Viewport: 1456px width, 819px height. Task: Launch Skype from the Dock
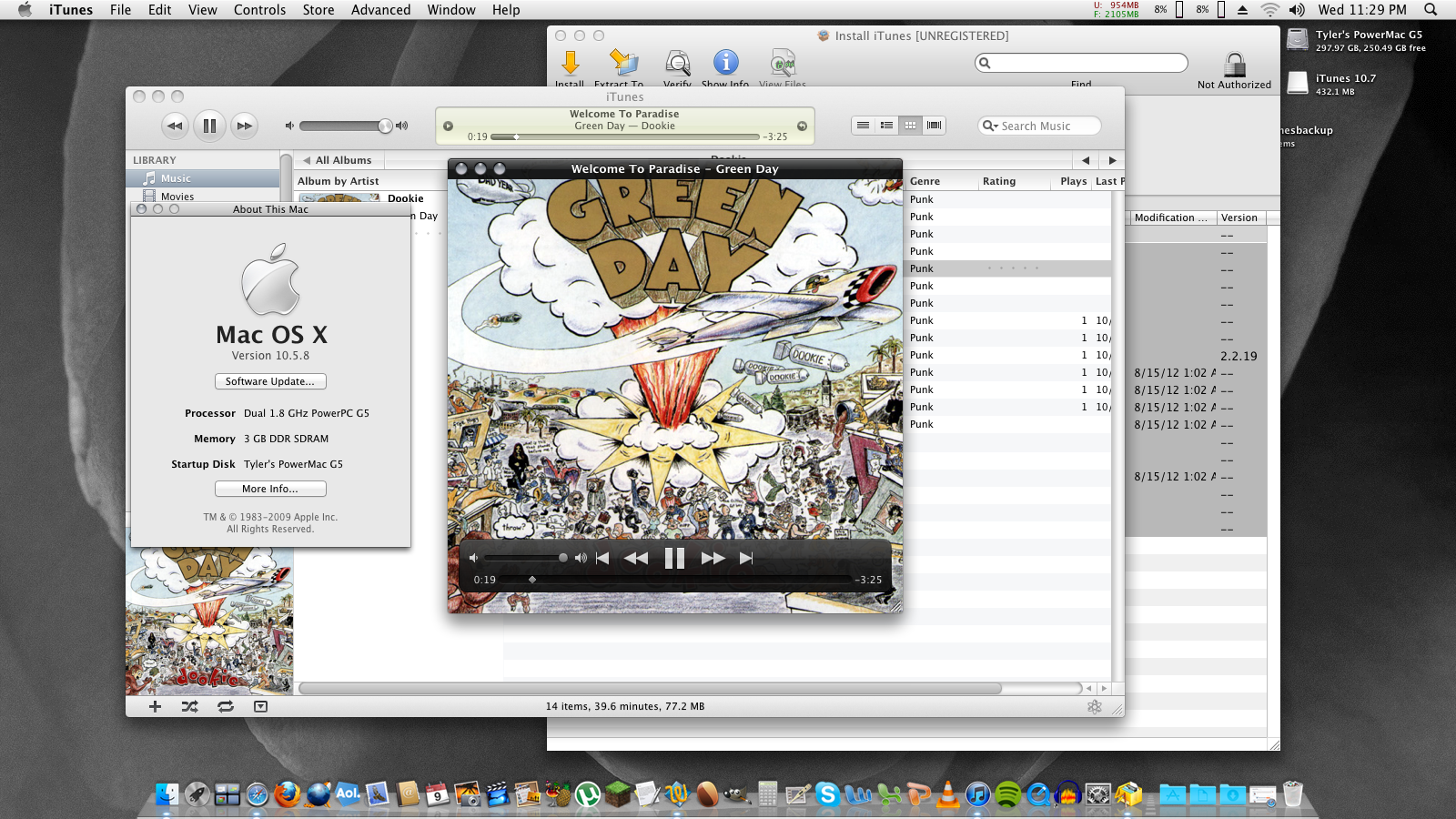(827, 794)
